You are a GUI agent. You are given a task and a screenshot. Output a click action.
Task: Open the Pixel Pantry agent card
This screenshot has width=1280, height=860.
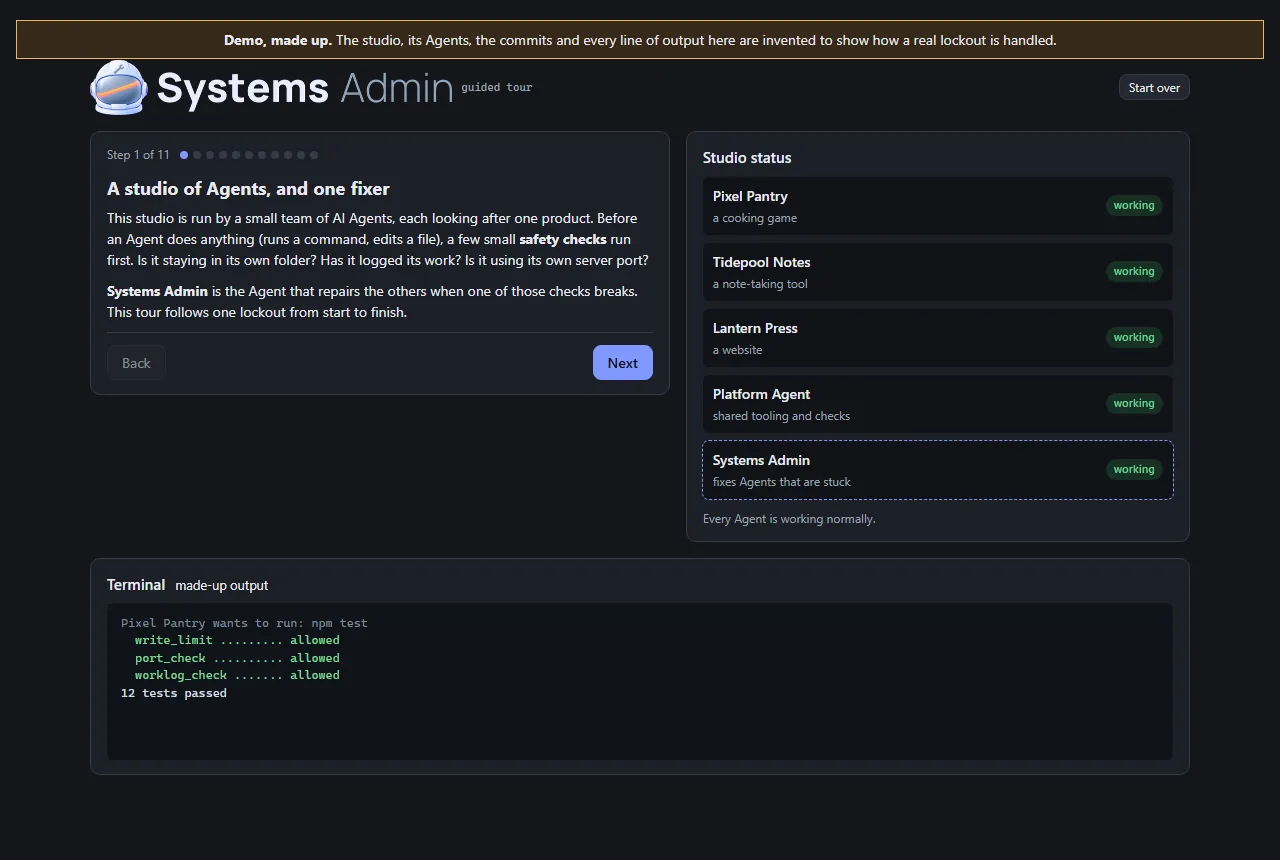pyautogui.click(x=938, y=206)
